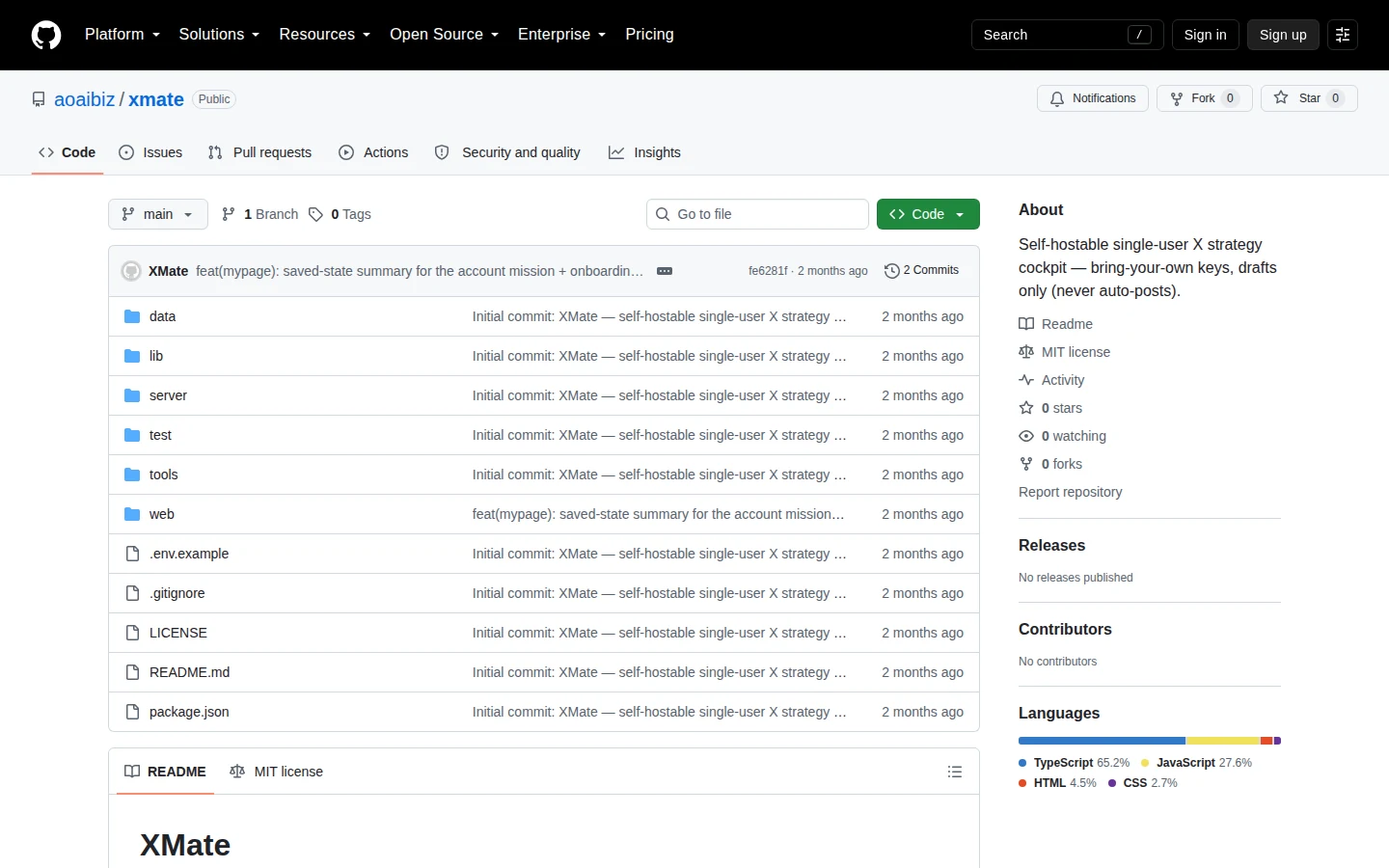Click the server folder icon
The width and height of the screenshot is (1389, 868).
pyautogui.click(x=132, y=395)
